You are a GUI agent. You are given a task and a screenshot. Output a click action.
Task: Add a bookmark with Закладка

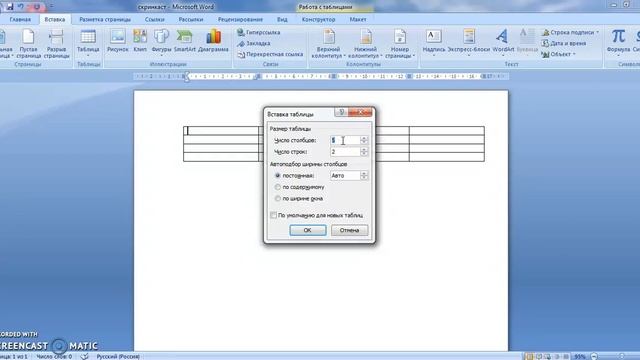pos(254,43)
